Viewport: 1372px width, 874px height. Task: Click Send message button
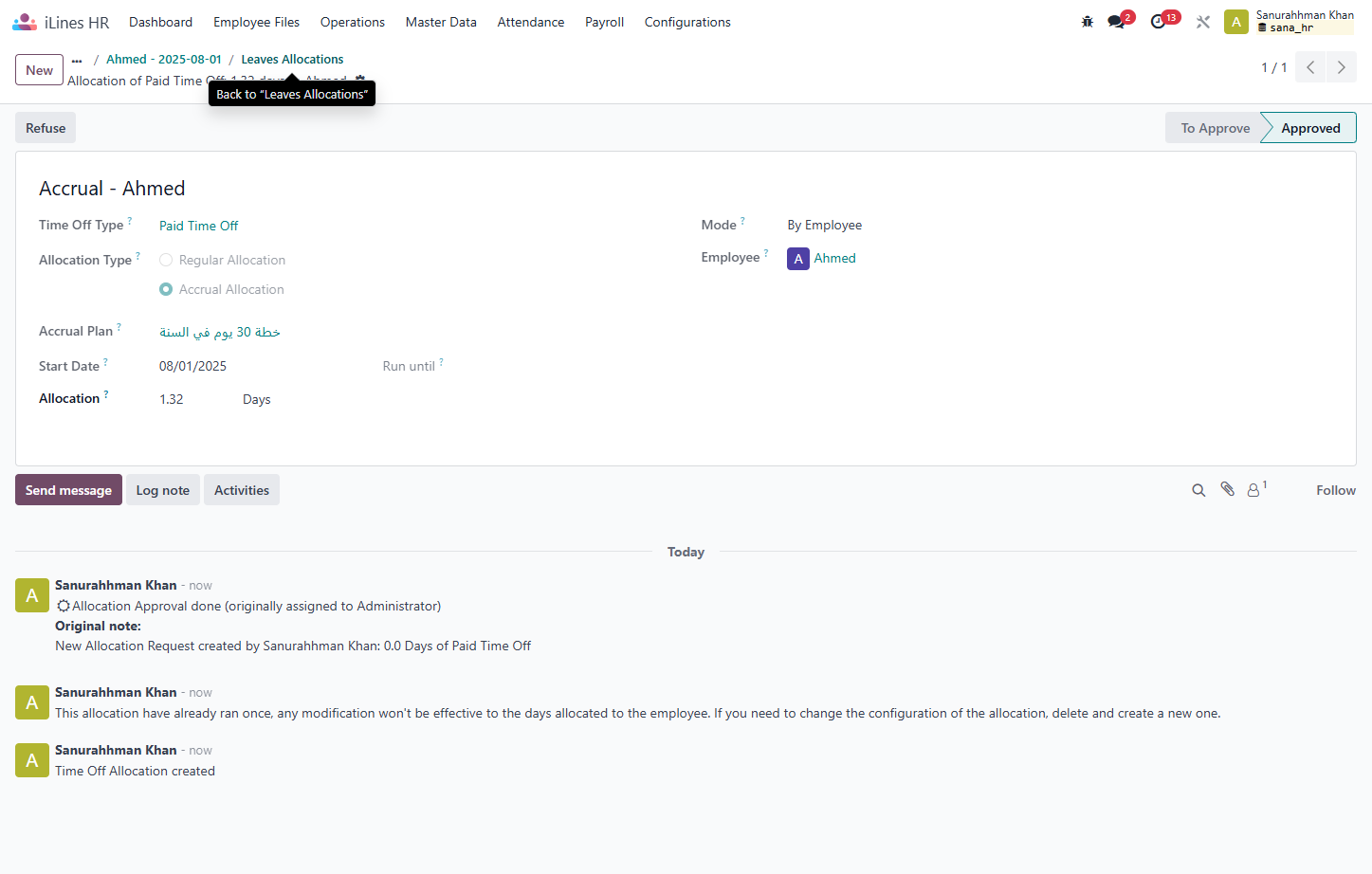click(x=68, y=490)
